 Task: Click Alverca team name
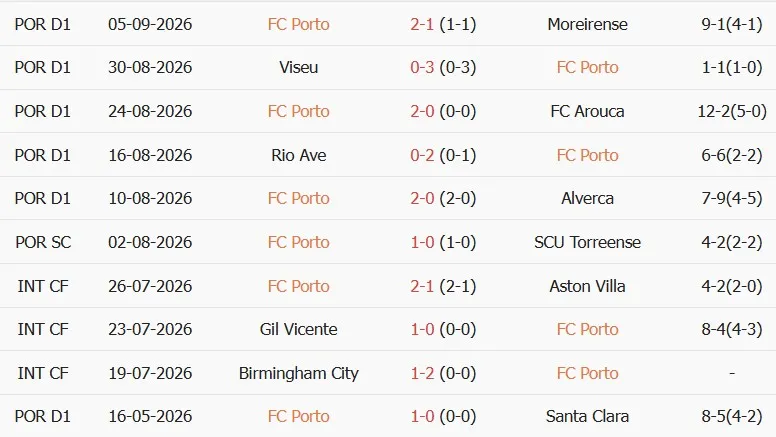click(x=587, y=198)
